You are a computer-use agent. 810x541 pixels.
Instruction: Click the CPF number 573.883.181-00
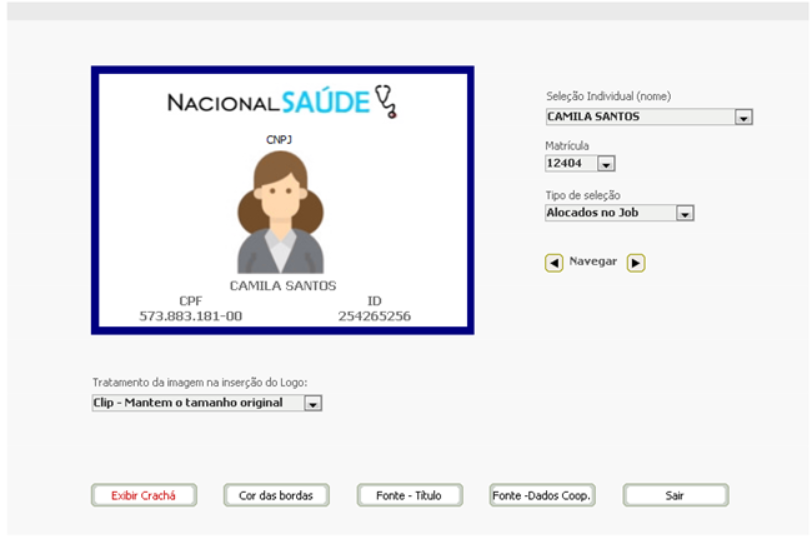click(190, 316)
